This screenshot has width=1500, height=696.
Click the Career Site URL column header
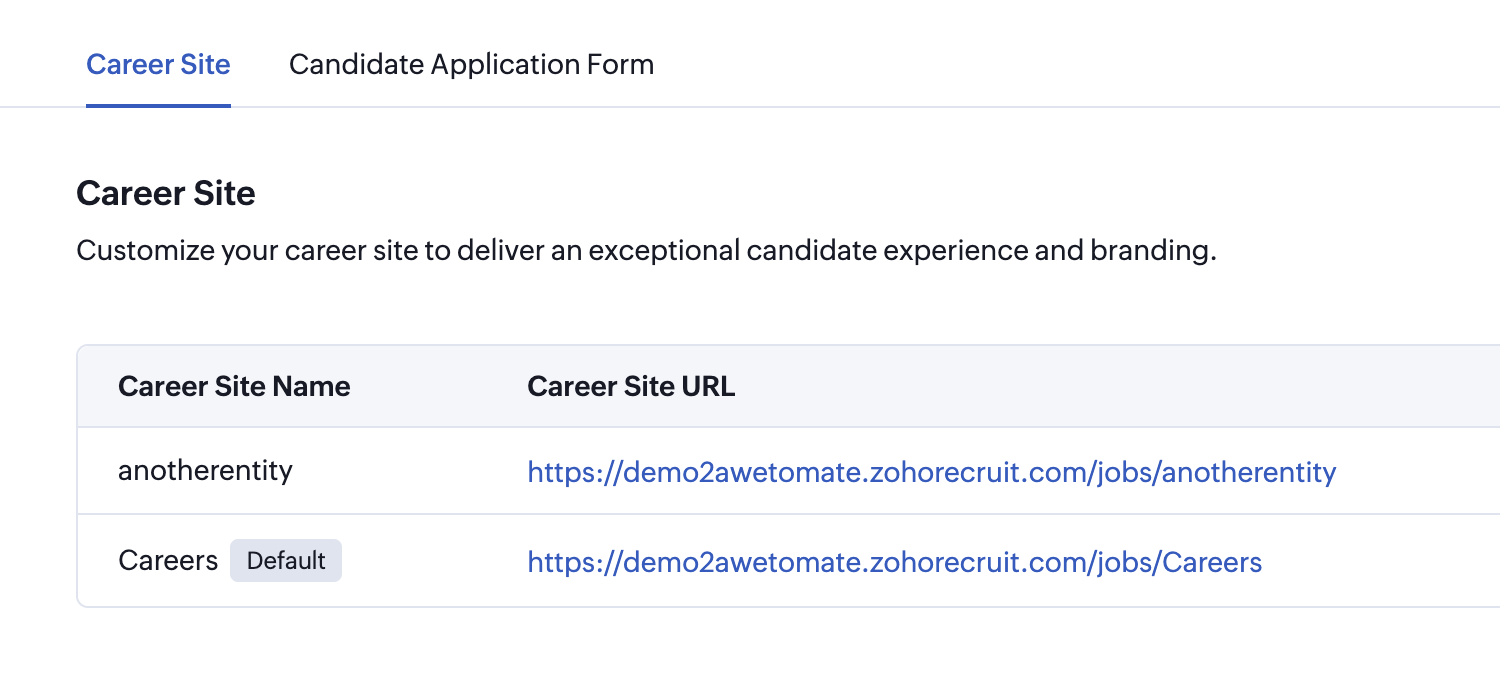pos(631,387)
